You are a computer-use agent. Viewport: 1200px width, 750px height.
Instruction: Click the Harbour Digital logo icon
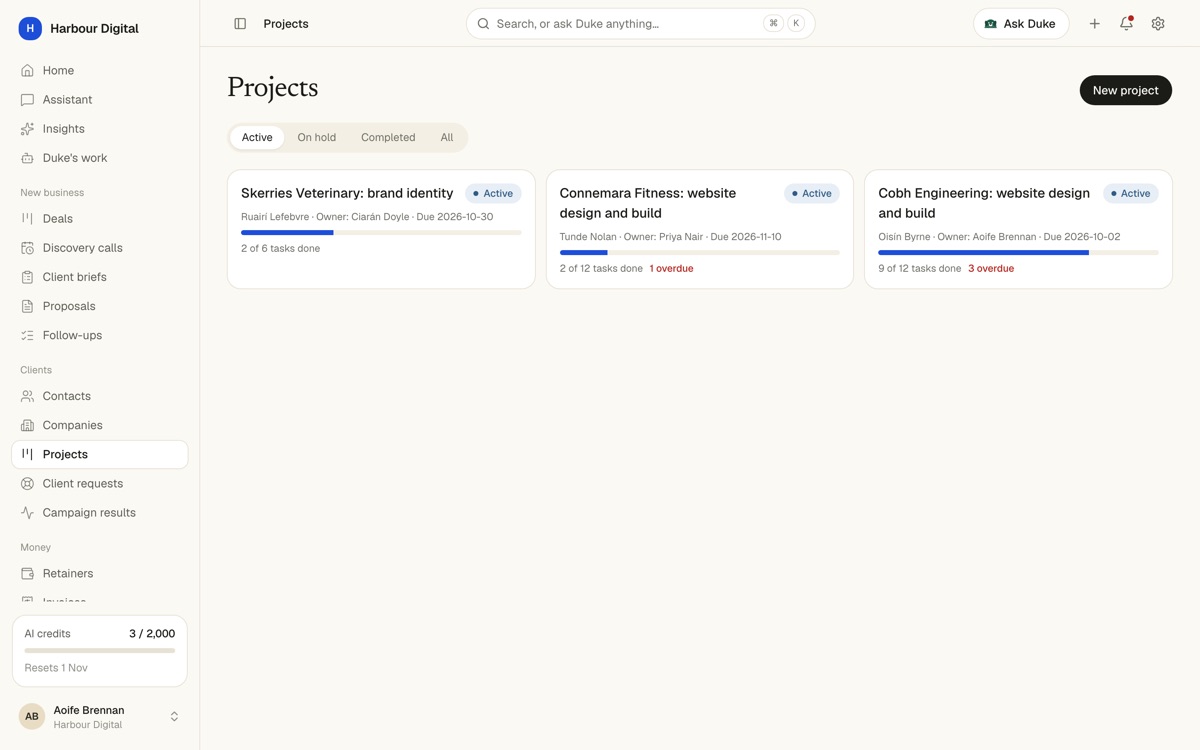(30, 29)
